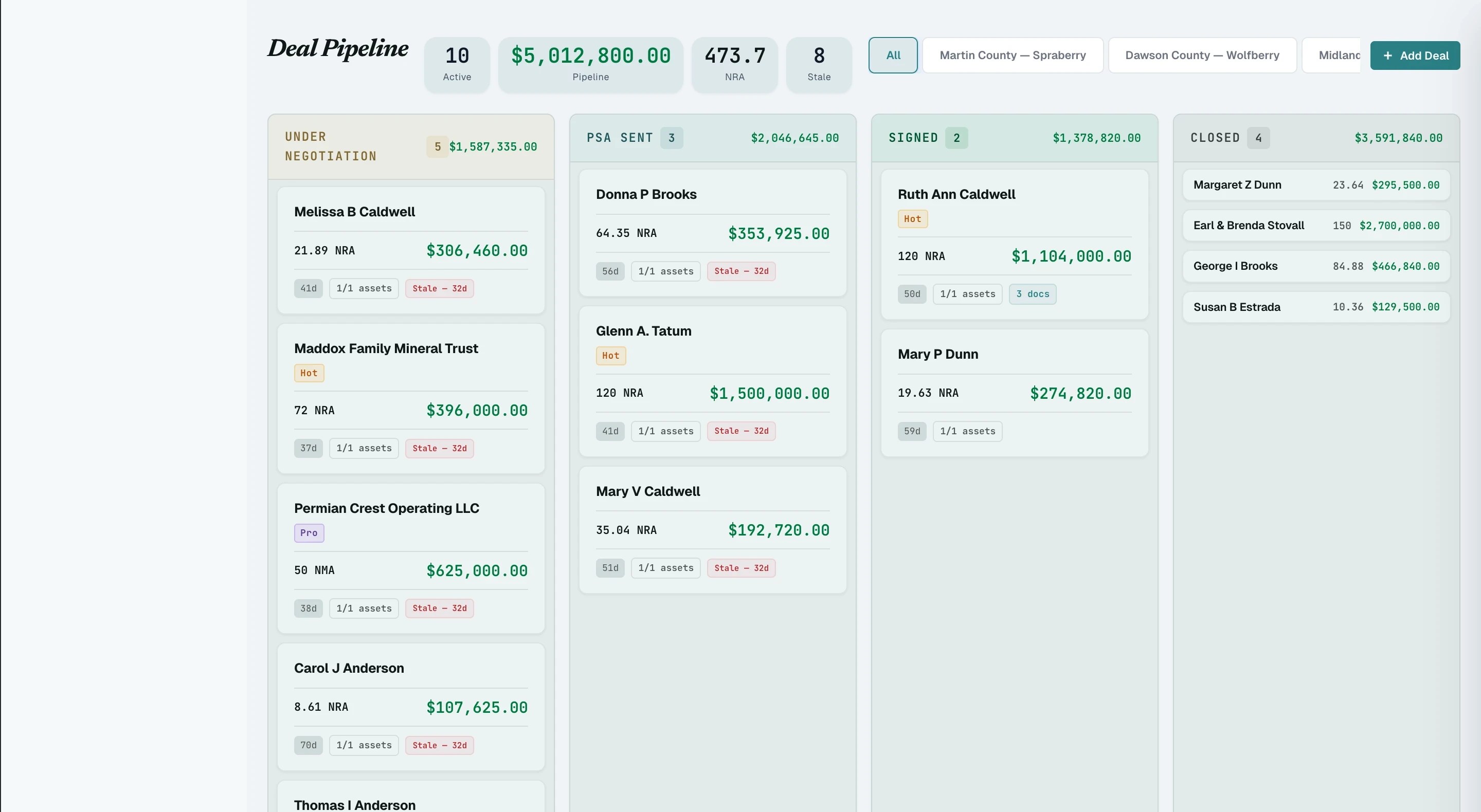Click the Pro tag on Permian Crest card
This screenshot has width=1481, height=812.
click(x=309, y=533)
